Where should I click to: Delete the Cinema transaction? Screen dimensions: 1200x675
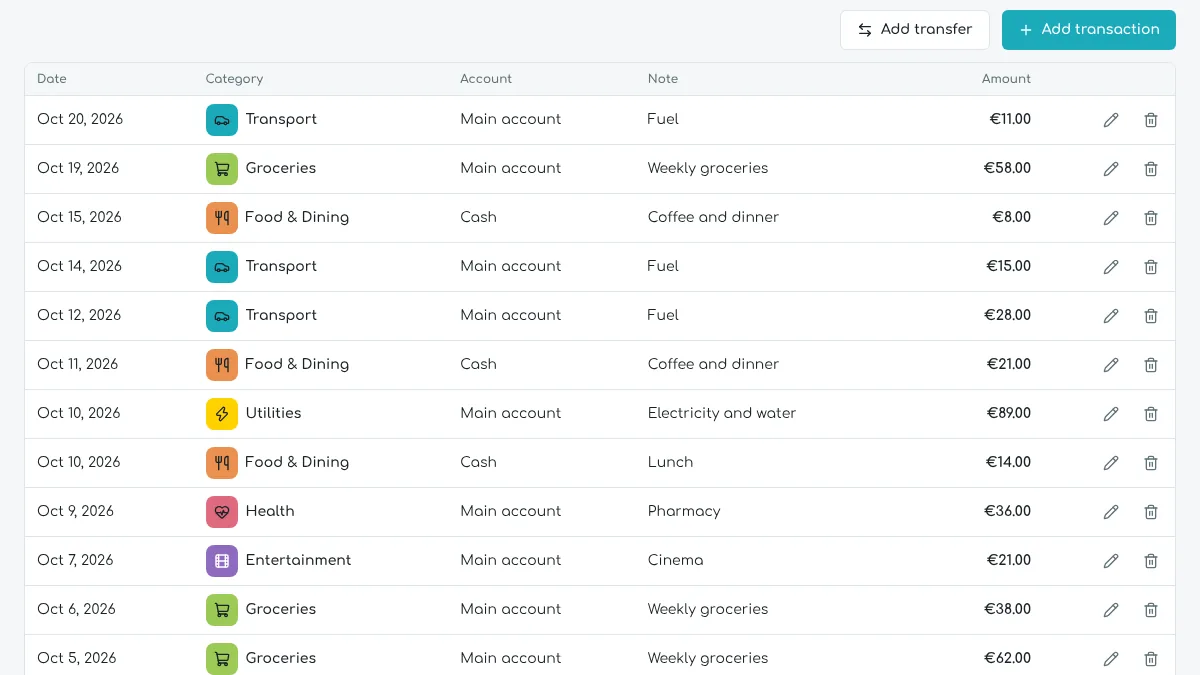tap(1151, 561)
